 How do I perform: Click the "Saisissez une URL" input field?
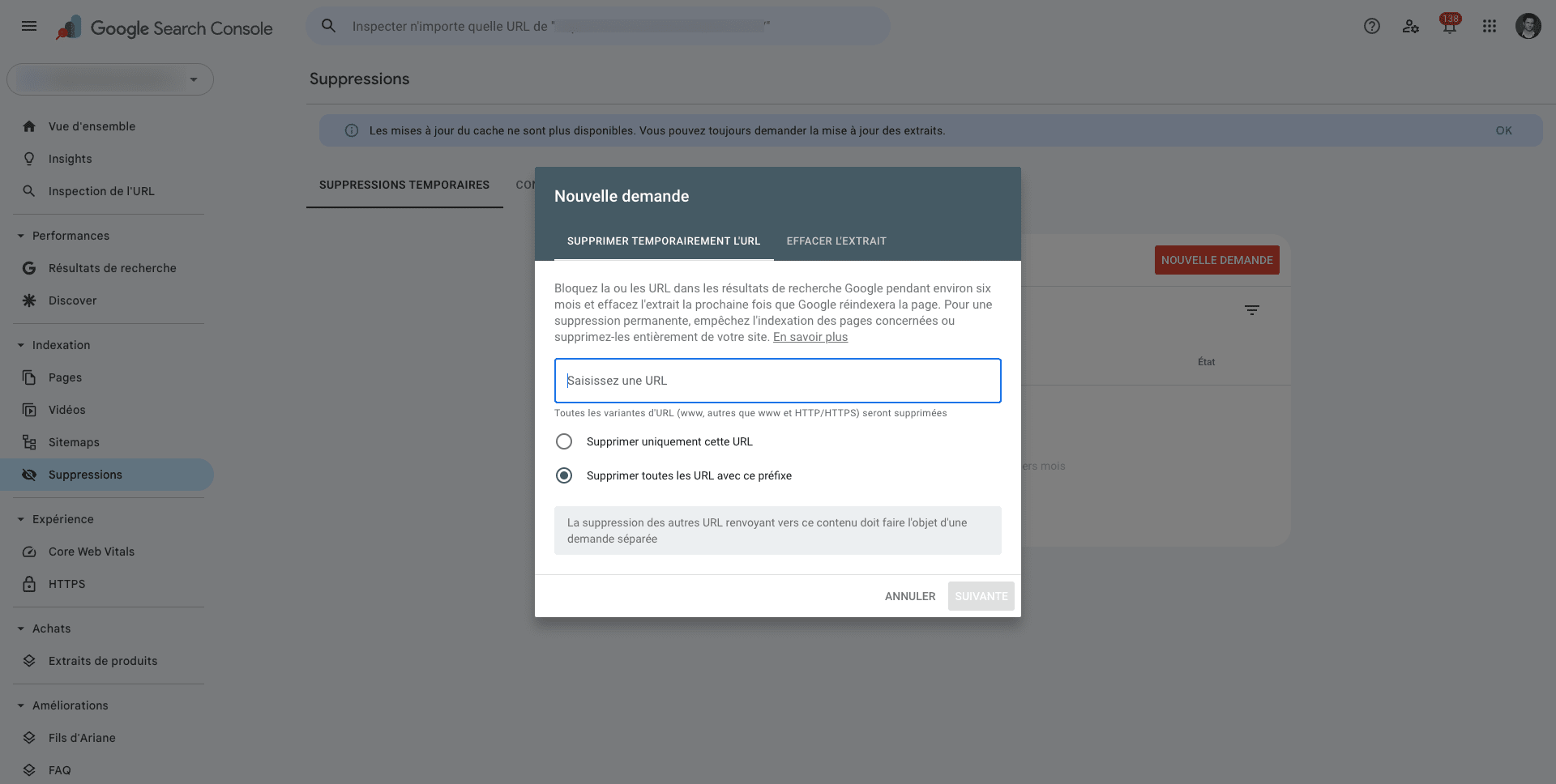click(777, 381)
